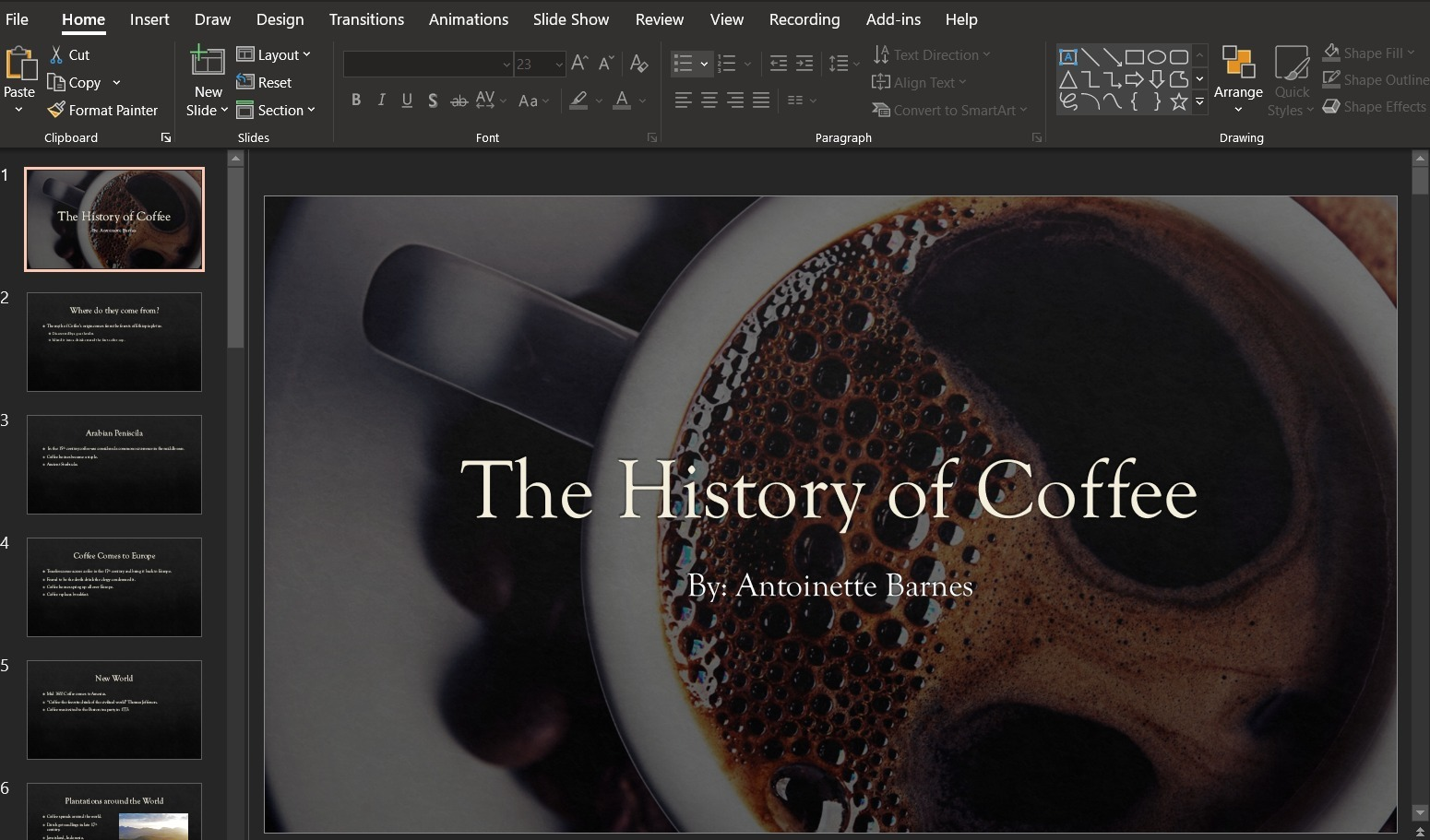Open the Transitions tab
The width and height of the screenshot is (1430, 840).
tap(366, 19)
